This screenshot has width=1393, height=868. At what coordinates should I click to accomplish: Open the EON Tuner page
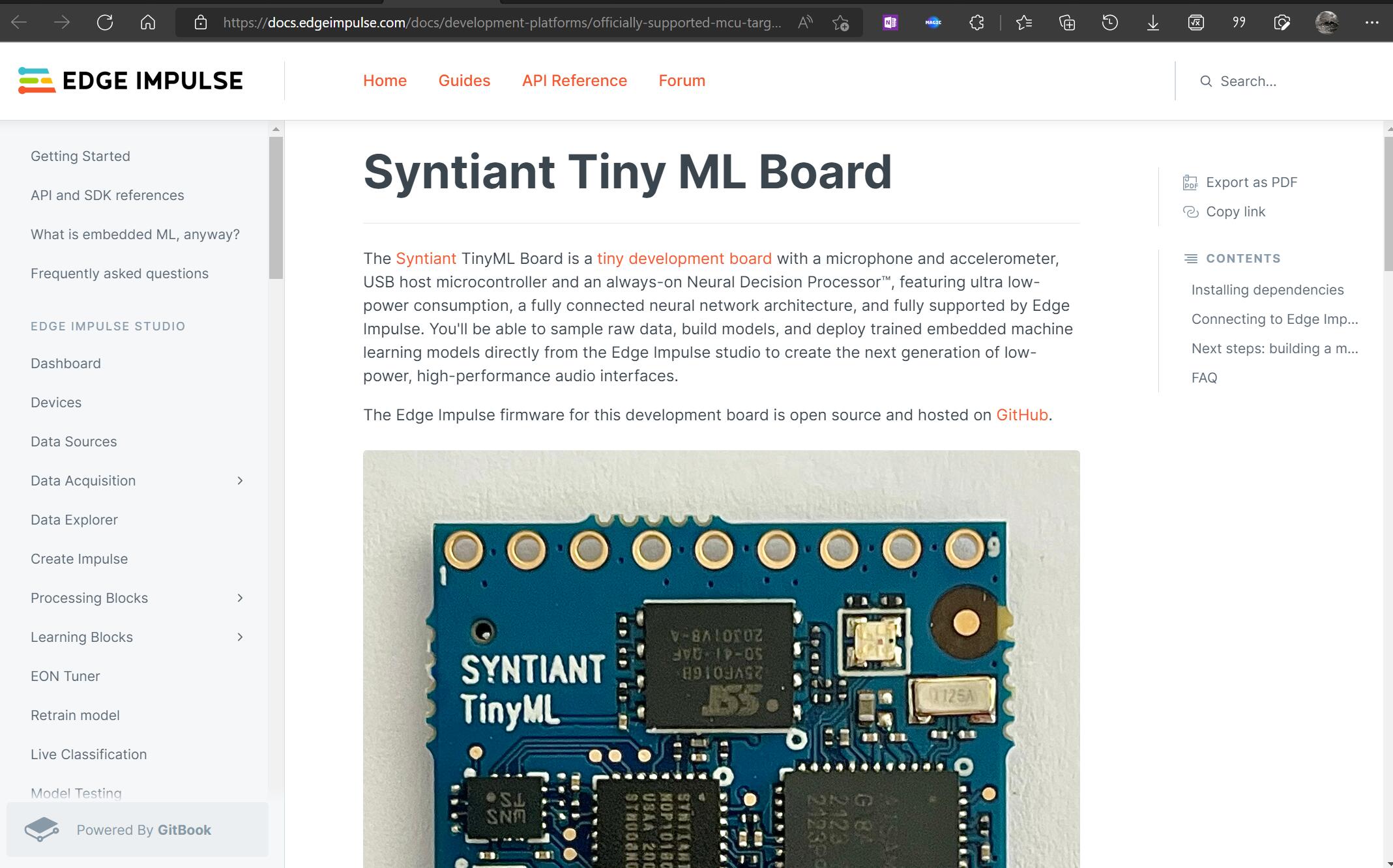coord(65,676)
